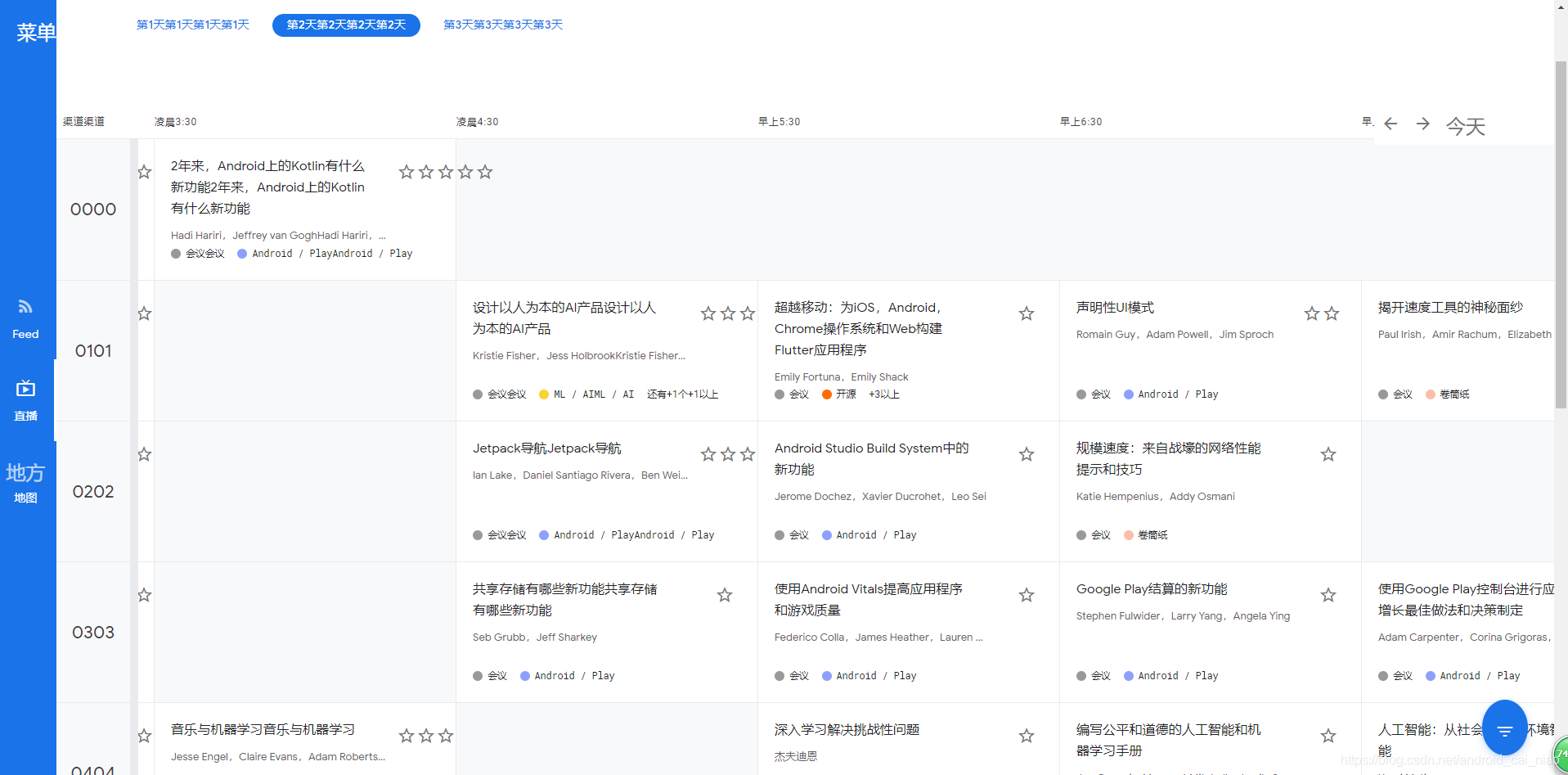Image resolution: width=1568 pixels, height=775 pixels.
Task: Click first star of 声明性UI模式 session
Action: pos(1312,313)
